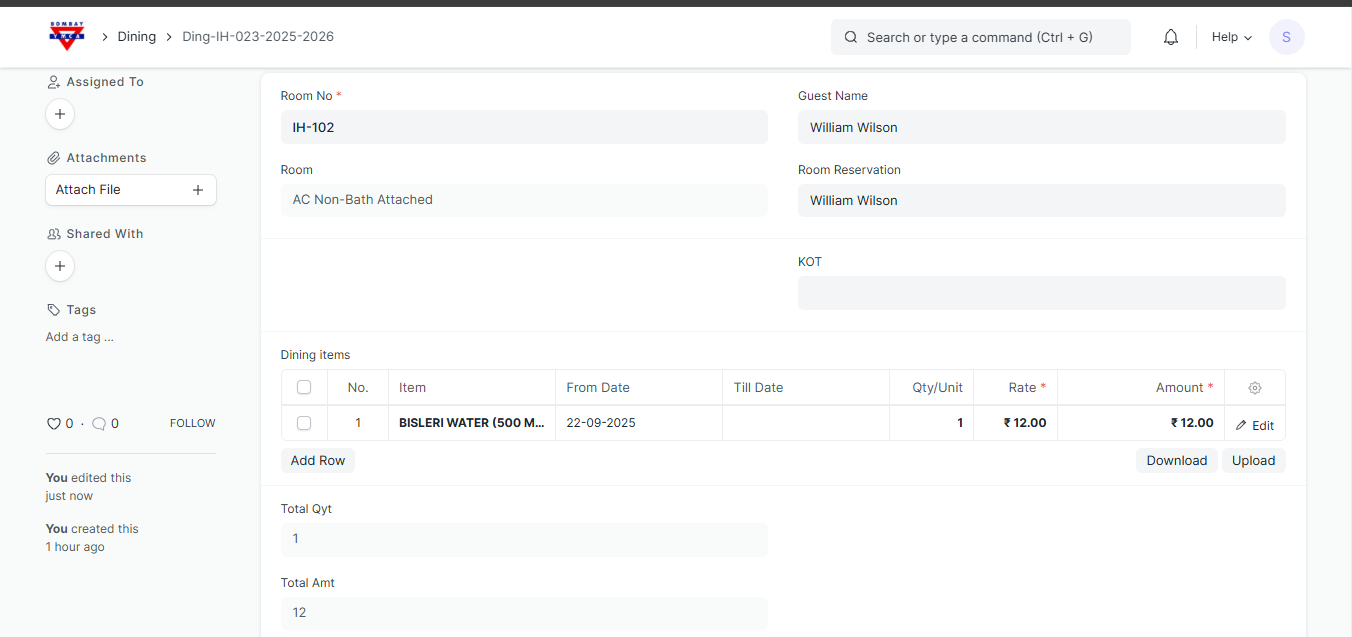Add an assignee with the plus icon

(x=60, y=114)
